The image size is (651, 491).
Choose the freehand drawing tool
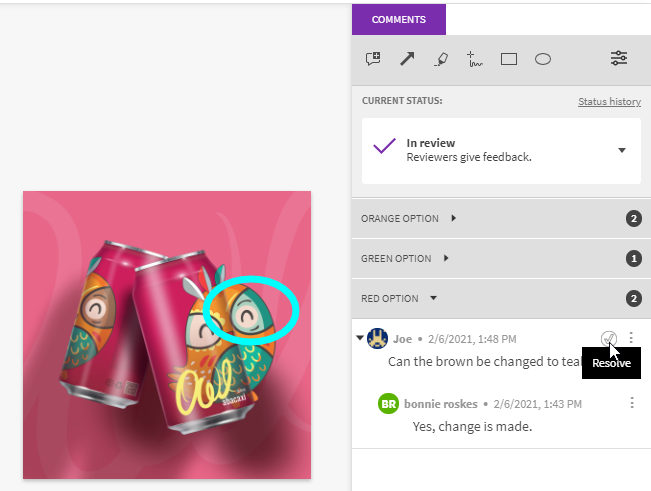click(x=475, y=59)
